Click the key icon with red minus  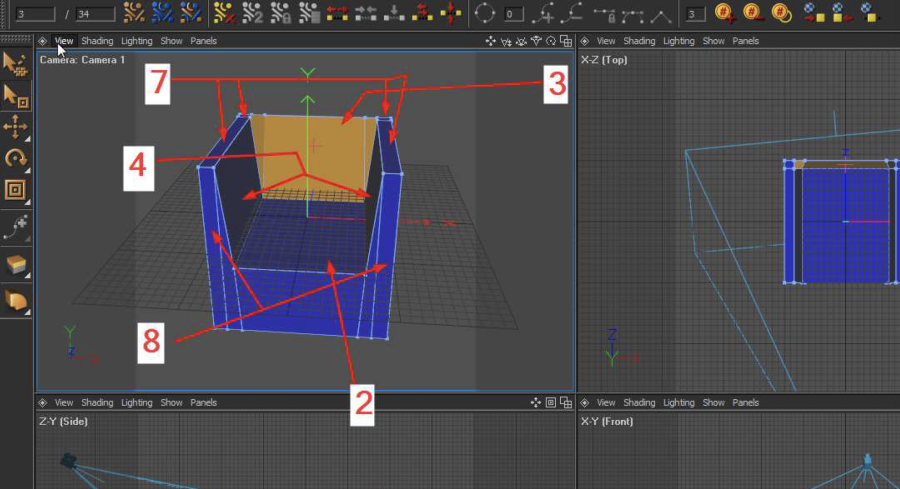(x=753, y=14)
